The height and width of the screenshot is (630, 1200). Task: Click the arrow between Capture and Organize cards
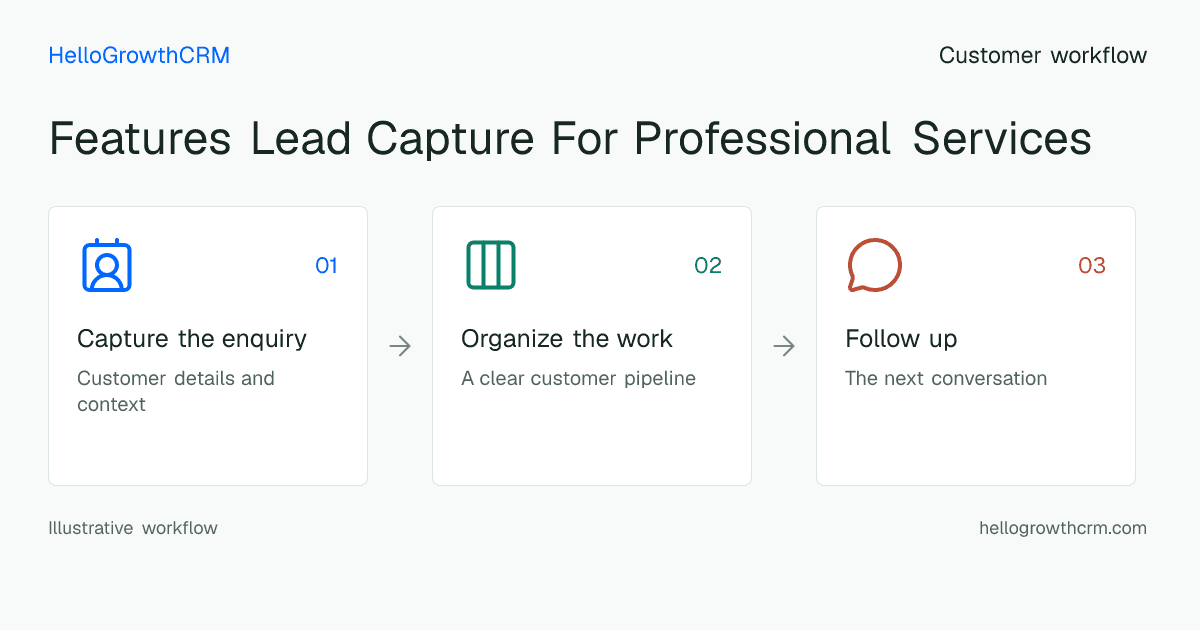tap(400, 346)
